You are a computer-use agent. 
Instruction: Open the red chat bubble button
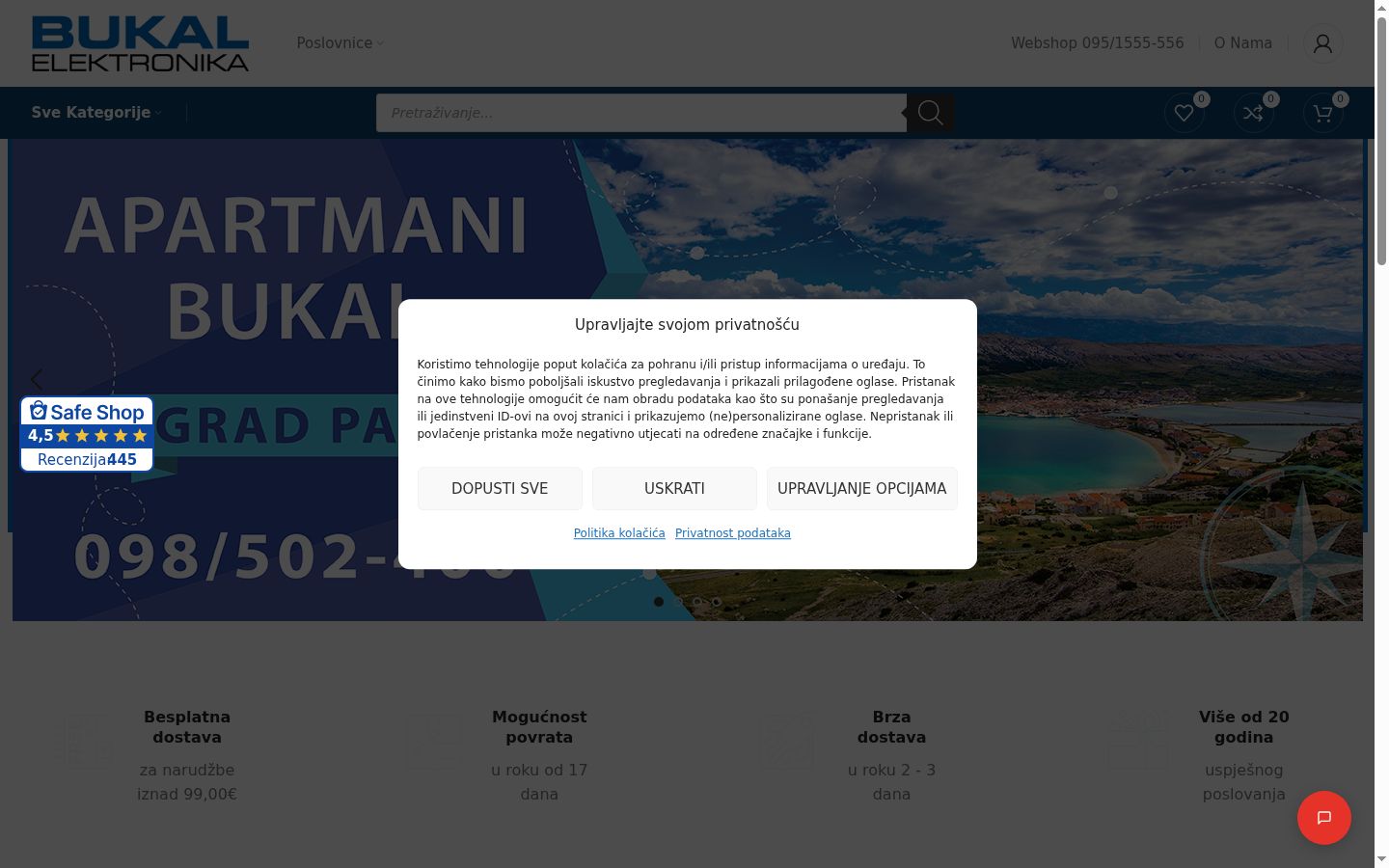click(x=1323, y=818)
